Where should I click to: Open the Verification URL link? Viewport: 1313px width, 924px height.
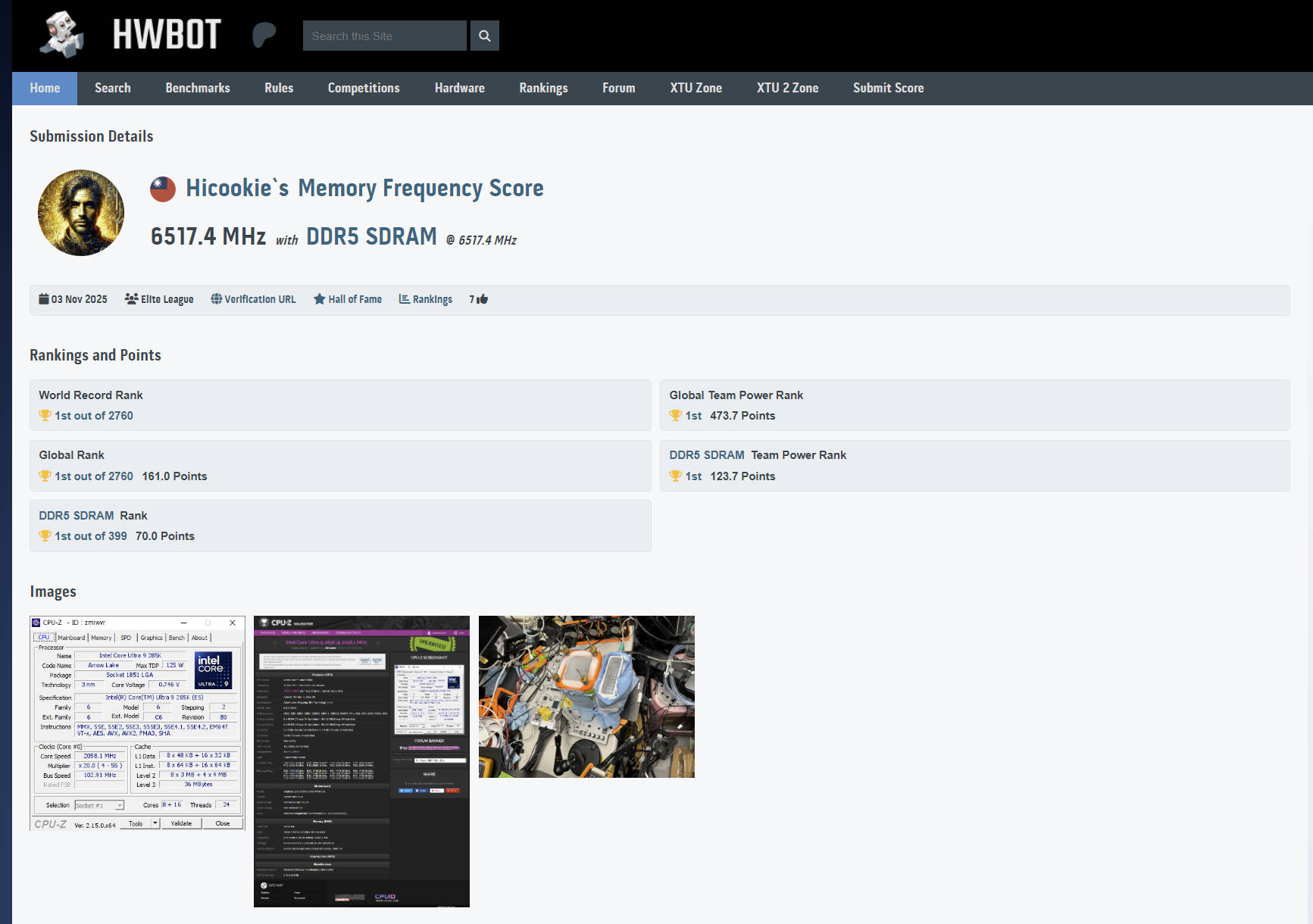click(253, 299)
